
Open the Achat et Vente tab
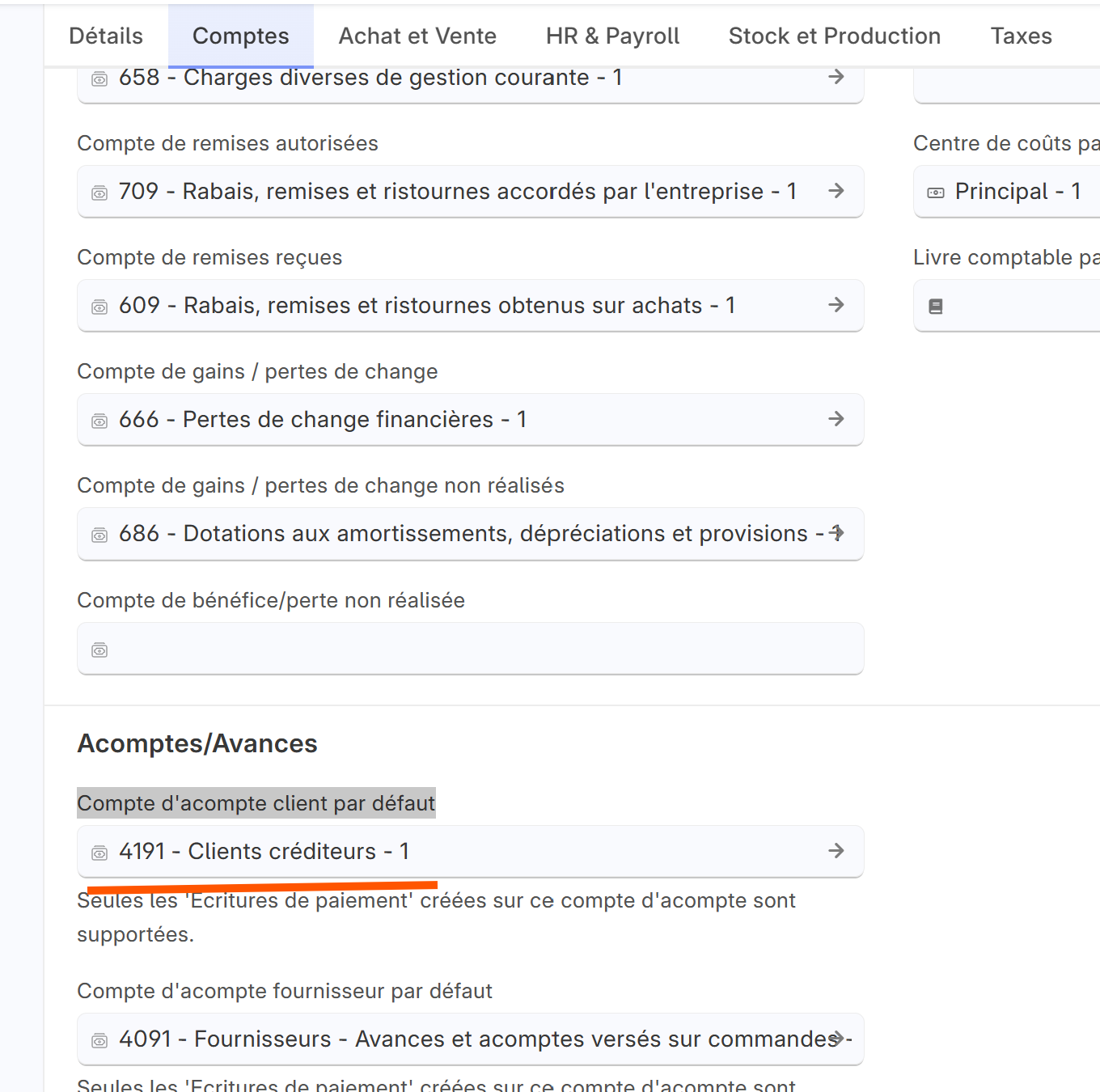(x=417, y=36)
